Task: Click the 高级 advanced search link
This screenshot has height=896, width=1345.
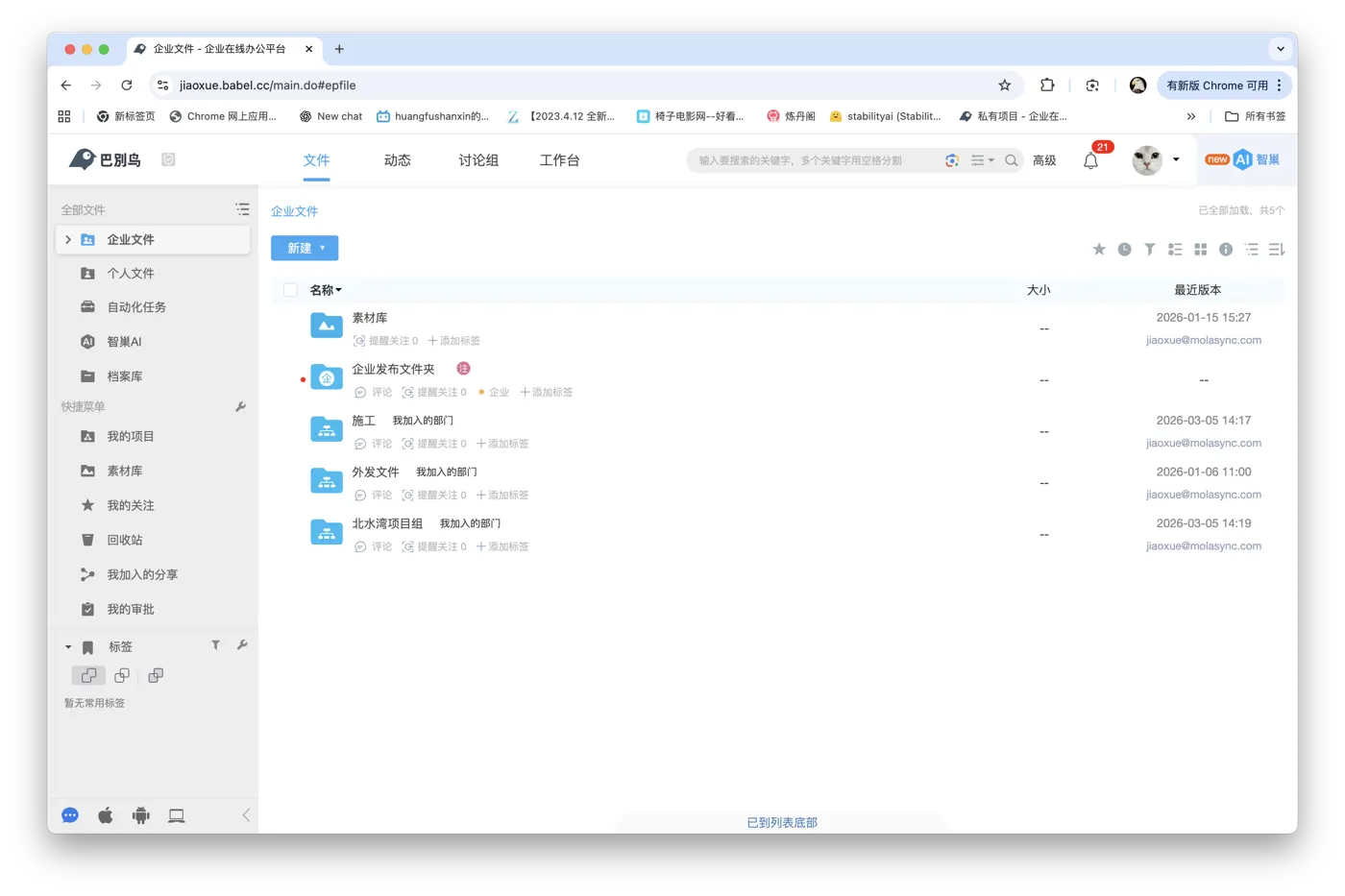Action: pos(1044,160)
